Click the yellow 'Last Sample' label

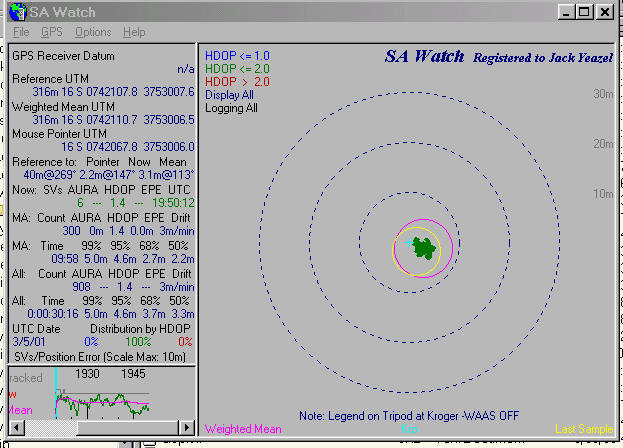coord(584,429)
